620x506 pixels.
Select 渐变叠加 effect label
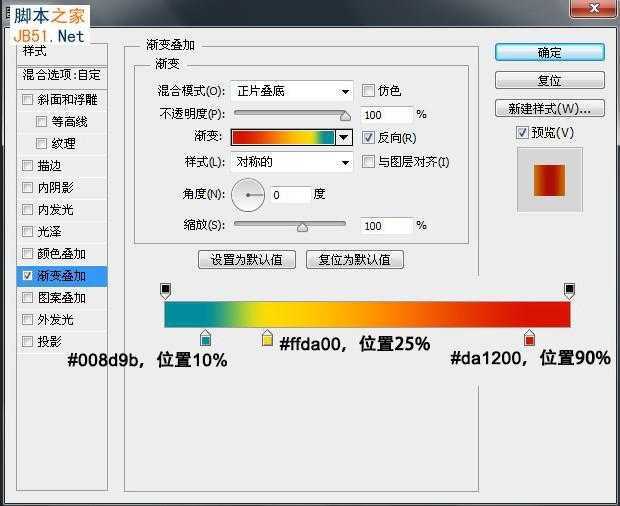[61, 276]
